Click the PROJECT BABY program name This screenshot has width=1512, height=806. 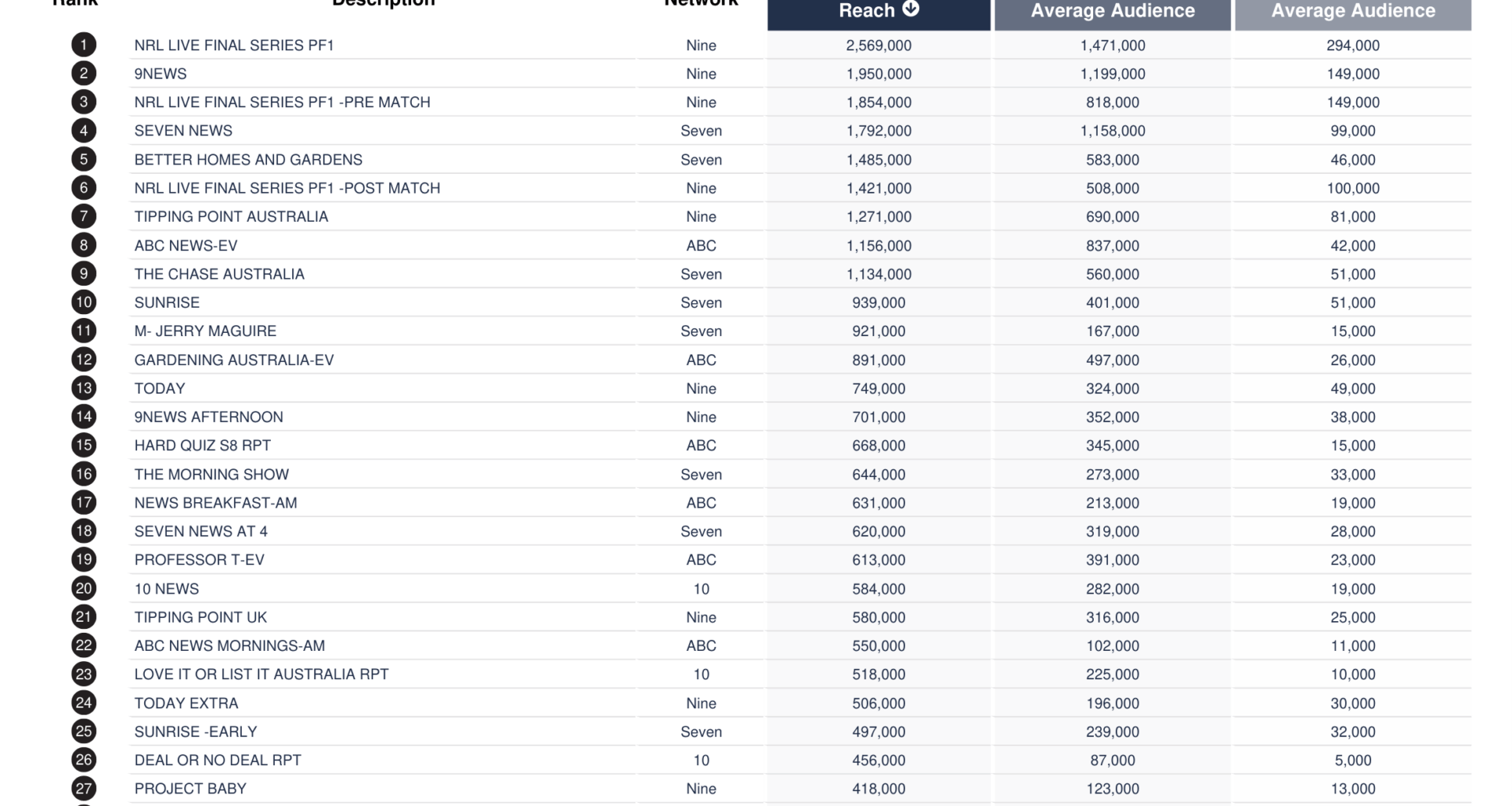190,789
